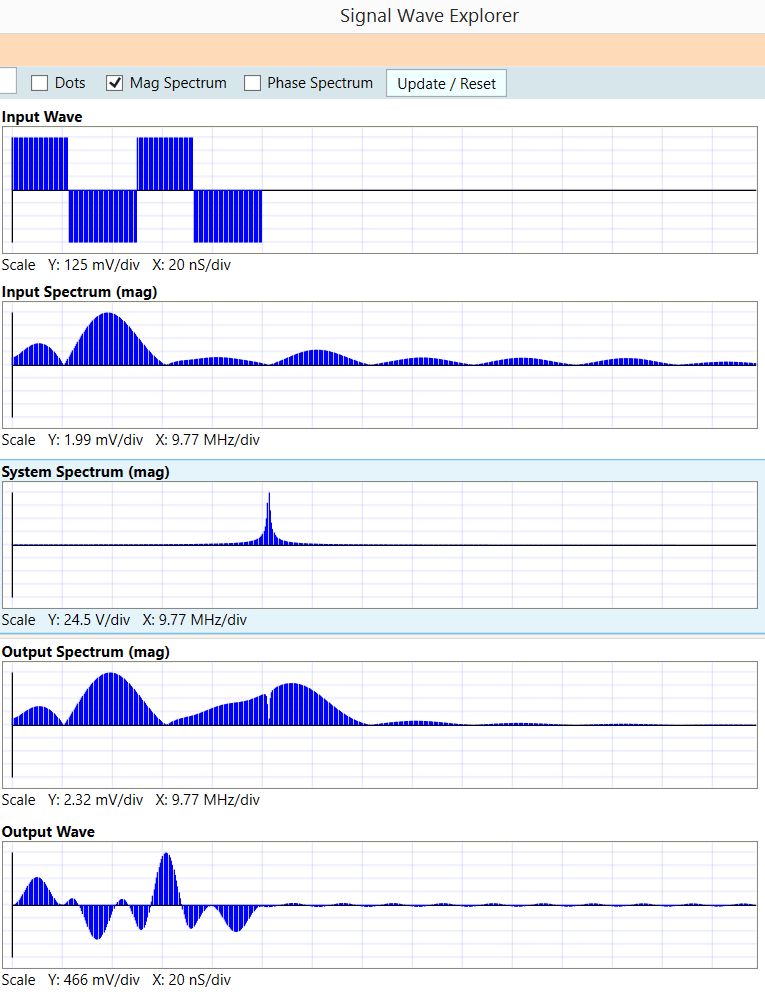Click the Input Spectrum (mag) heading

(x=79, y=292)
